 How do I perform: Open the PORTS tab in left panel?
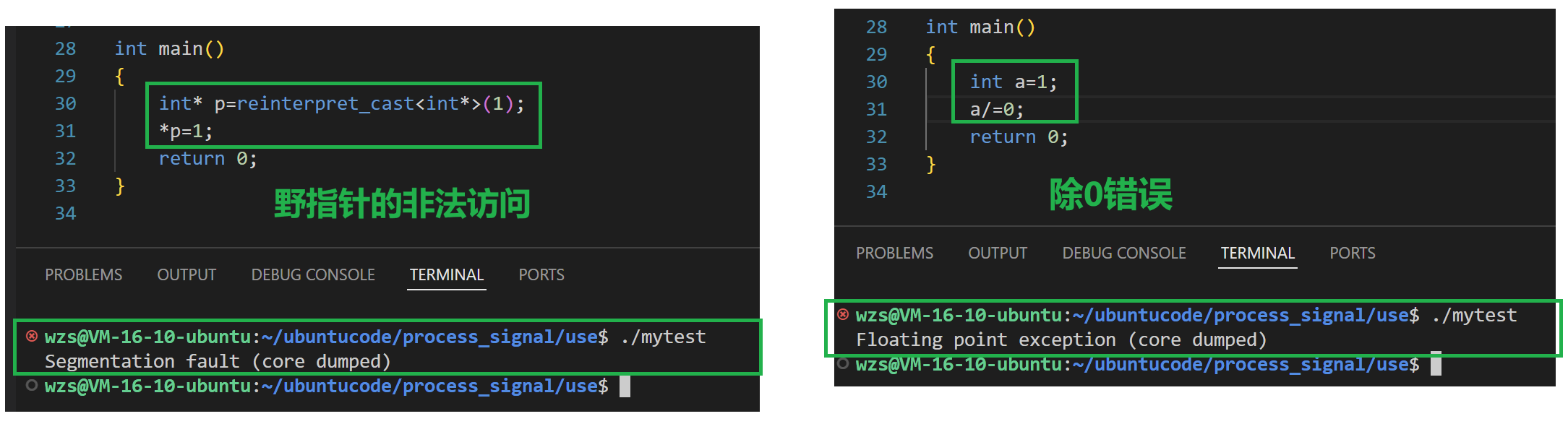[541, 275]
